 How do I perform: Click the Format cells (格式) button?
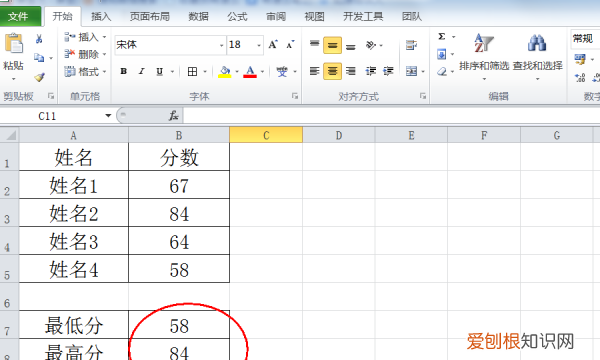(85, 72)
